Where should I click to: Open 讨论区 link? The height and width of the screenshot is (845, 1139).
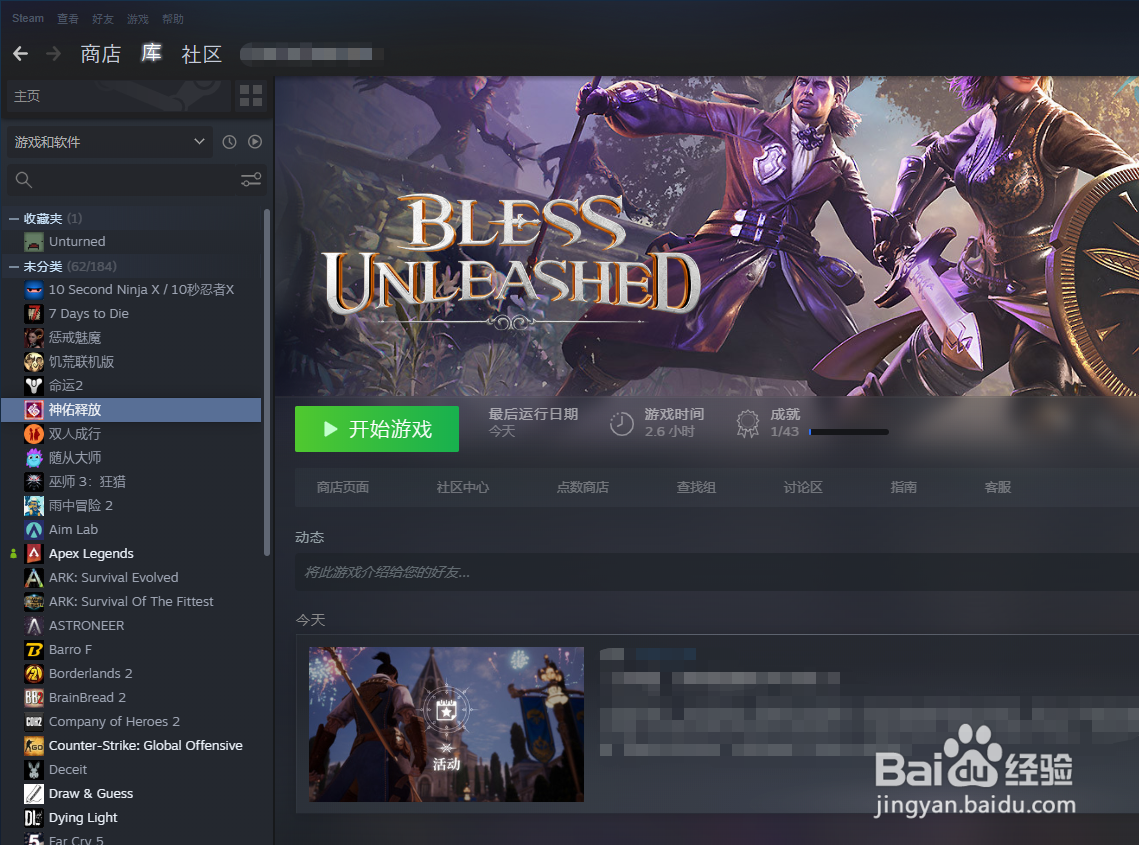point(803,488)
